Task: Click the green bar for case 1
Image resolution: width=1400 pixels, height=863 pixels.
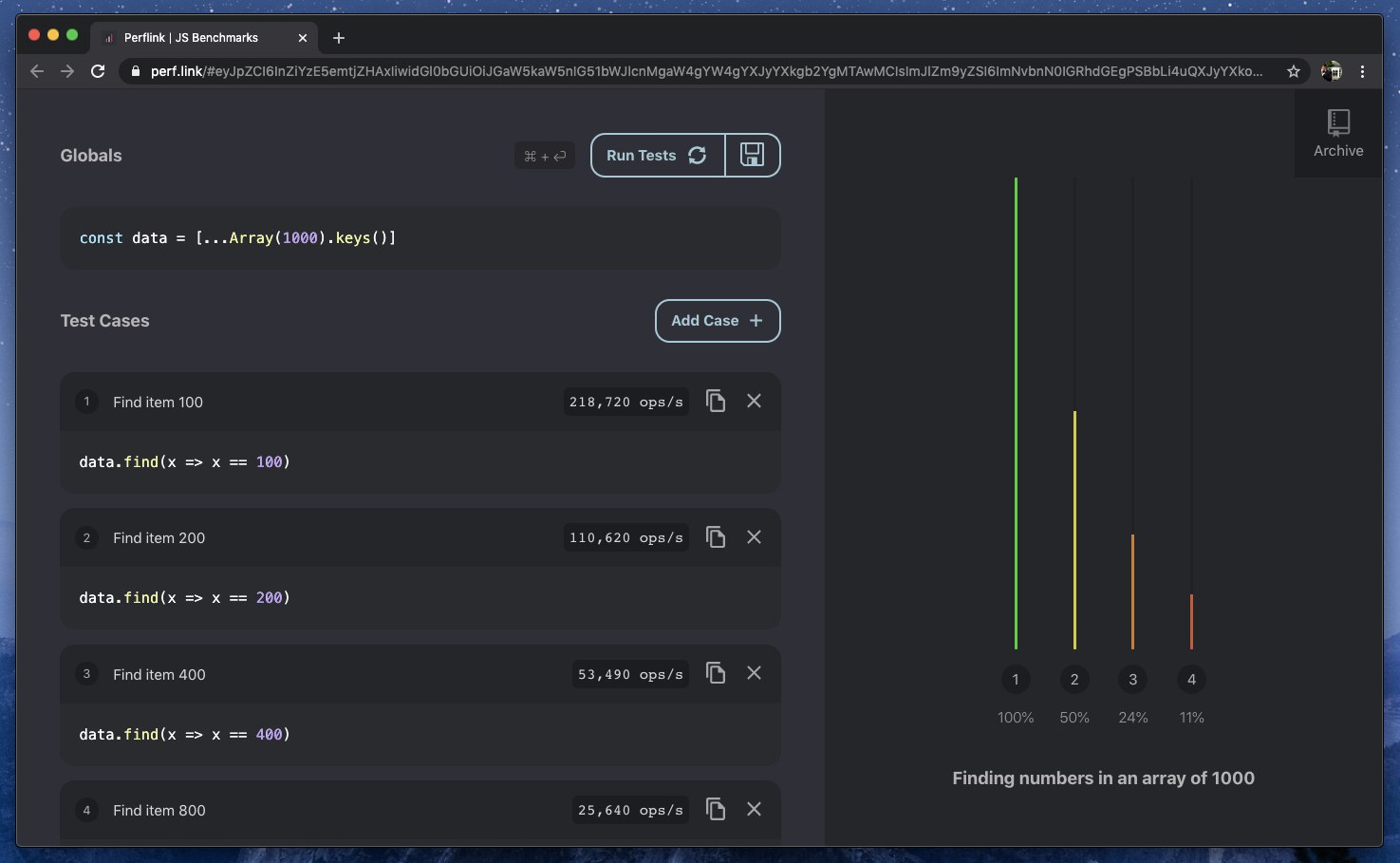Action: tap(1016, 413)
